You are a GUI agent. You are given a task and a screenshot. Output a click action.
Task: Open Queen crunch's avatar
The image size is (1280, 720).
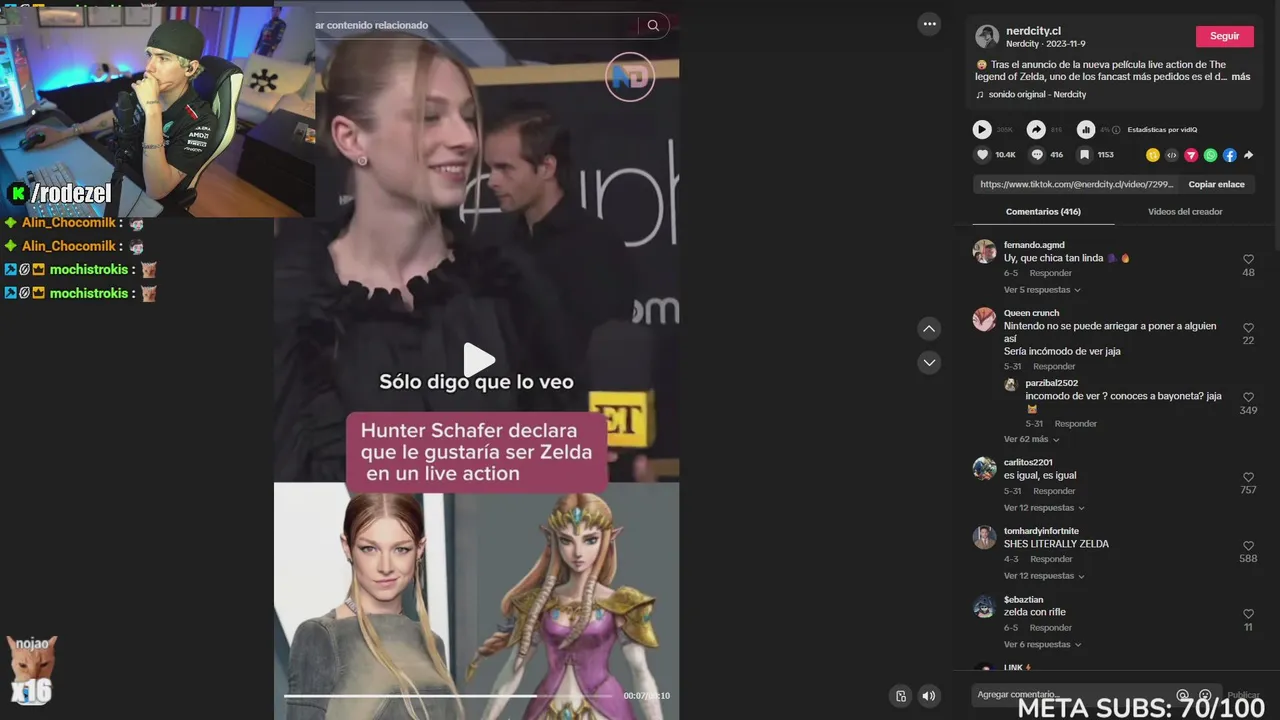(985, 320)
